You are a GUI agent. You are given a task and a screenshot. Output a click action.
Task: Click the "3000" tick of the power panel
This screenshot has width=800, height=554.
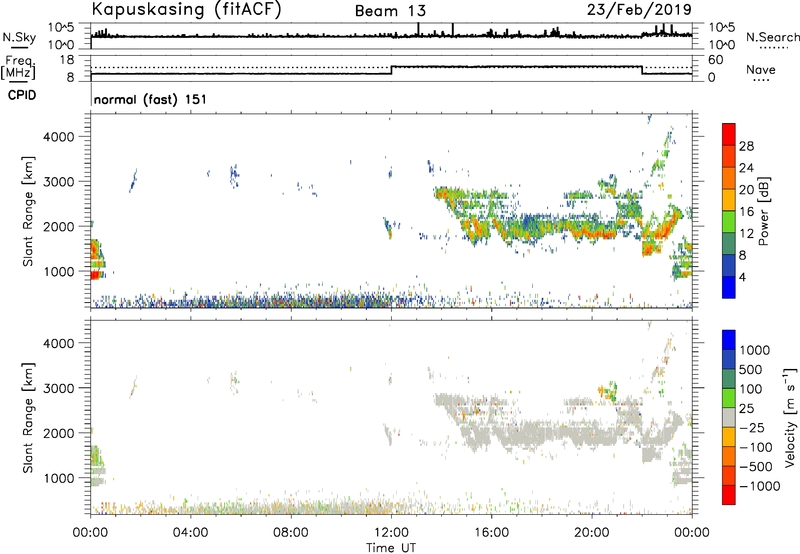(59, 182)
